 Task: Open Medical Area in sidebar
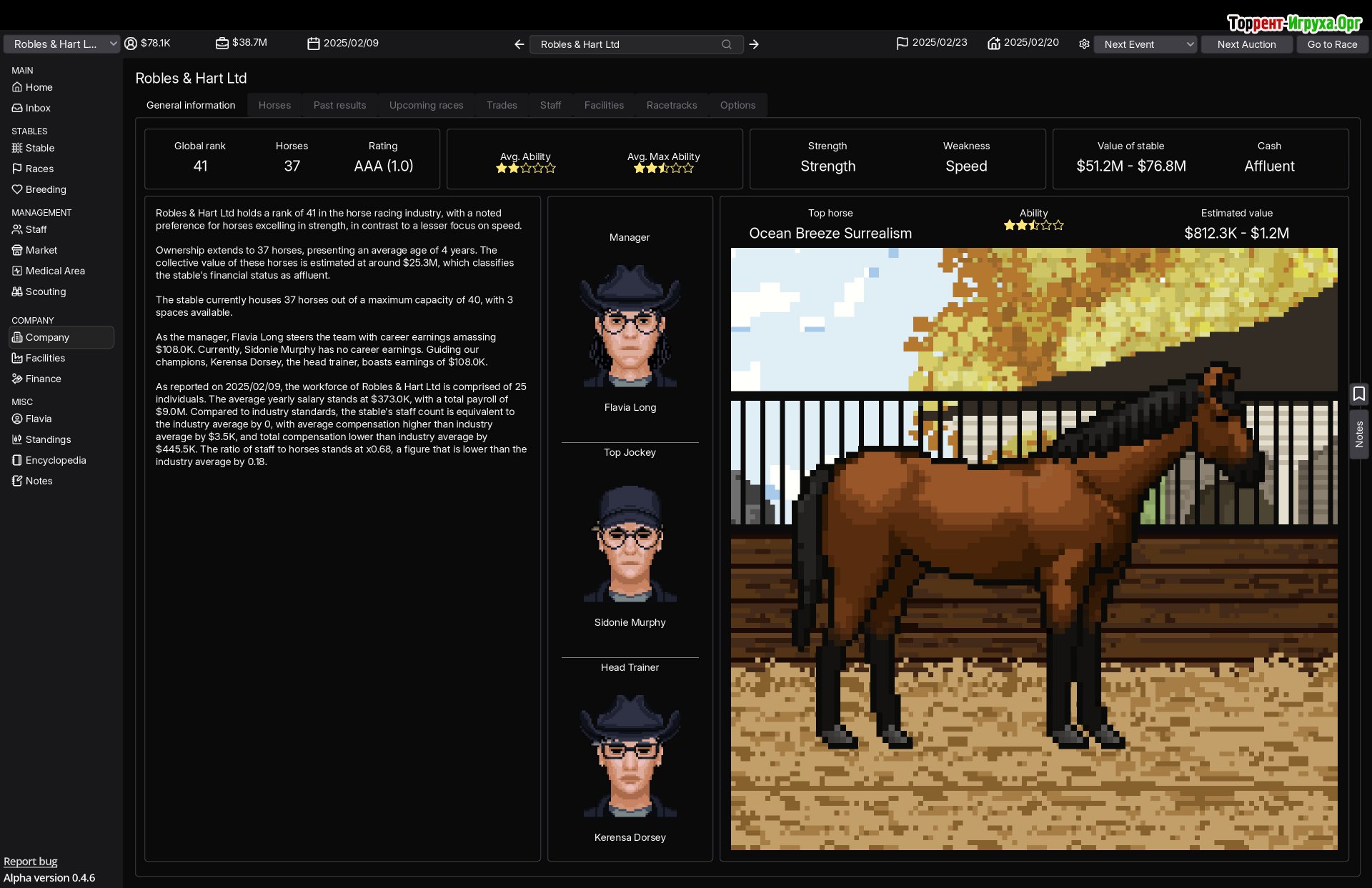click(x=55, y=271)
